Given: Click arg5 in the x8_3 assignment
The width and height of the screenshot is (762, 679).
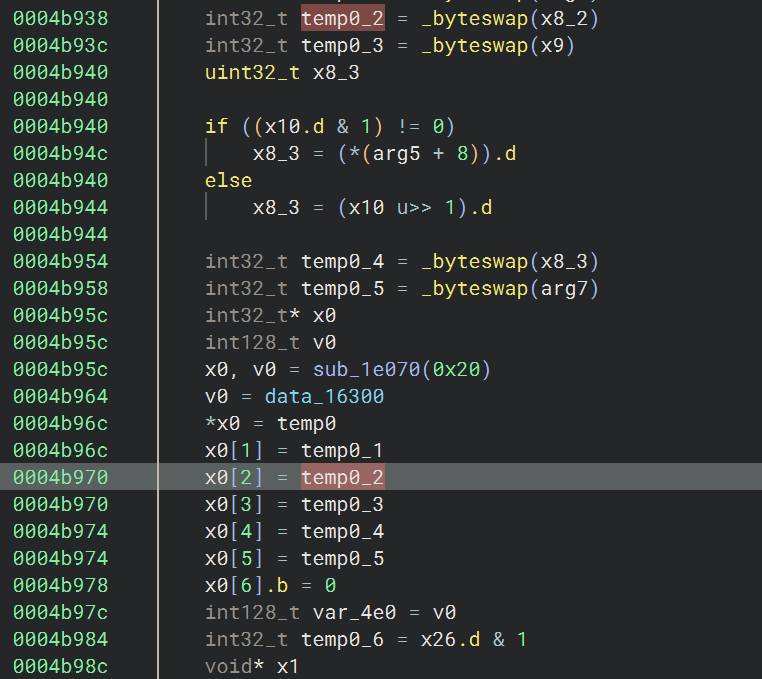Looking at the screenshot, I should [396, 154].
